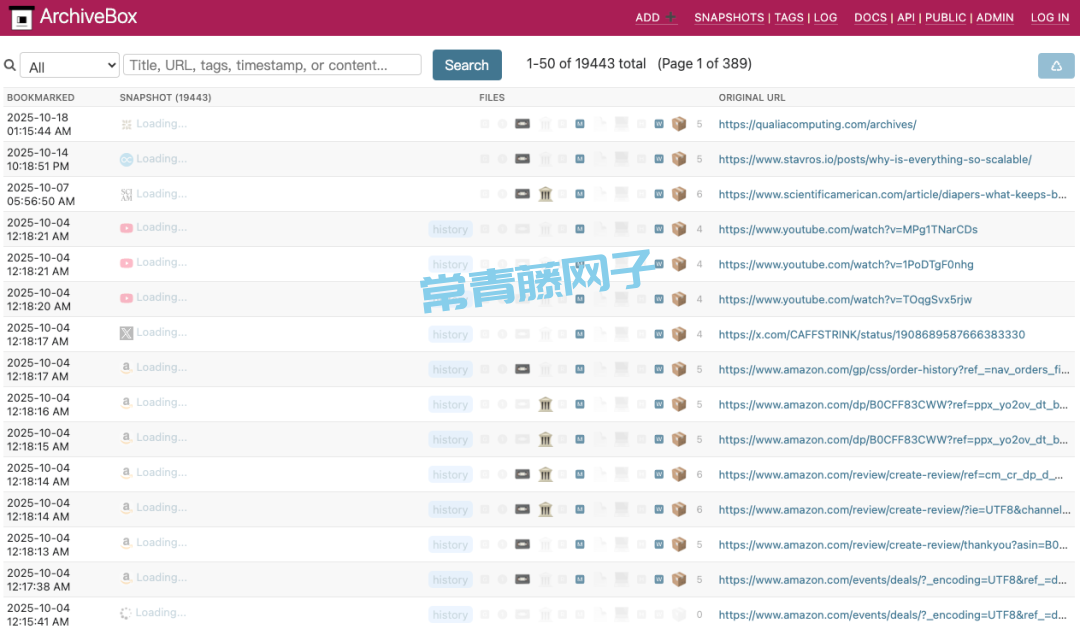Click the package icon in qualiacomputing row
The image size is (1080, 629).
pyautogui.click(x=679, y=124)
